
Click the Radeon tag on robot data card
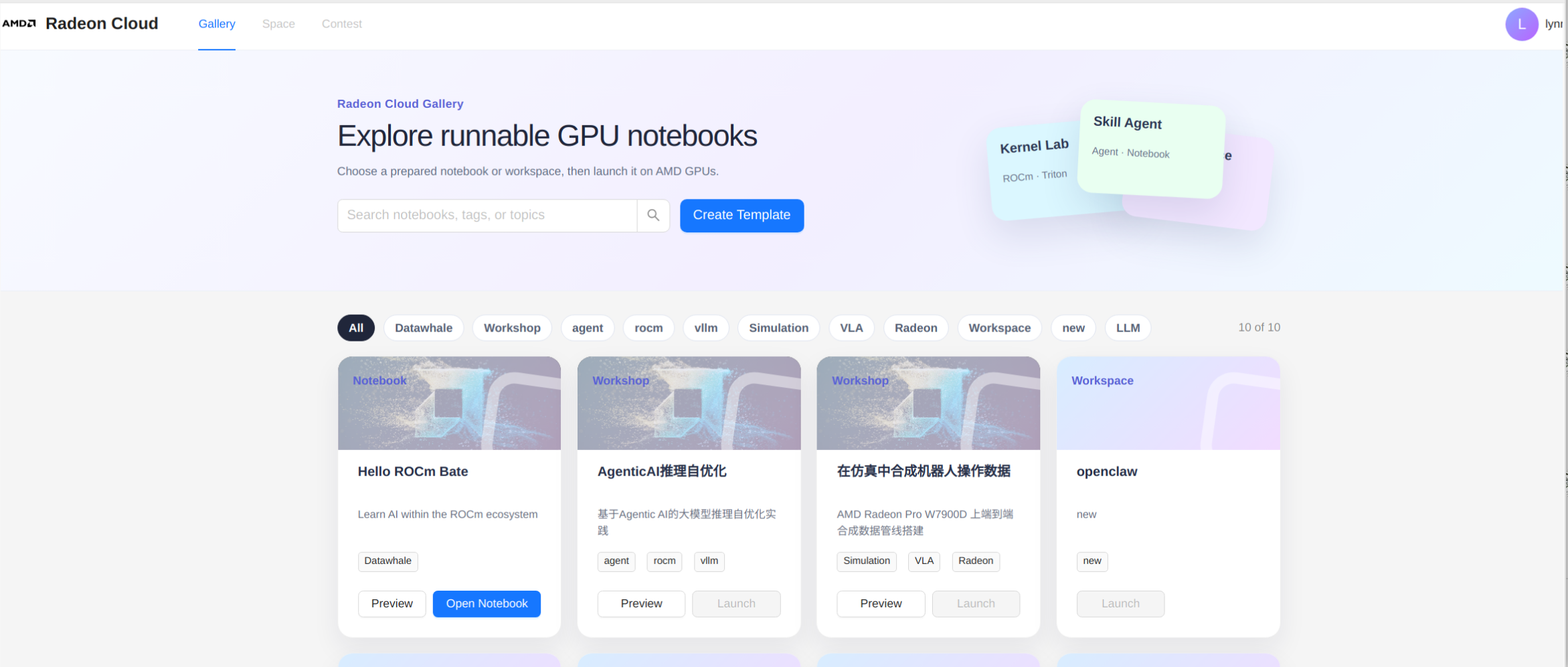[975, 561]
